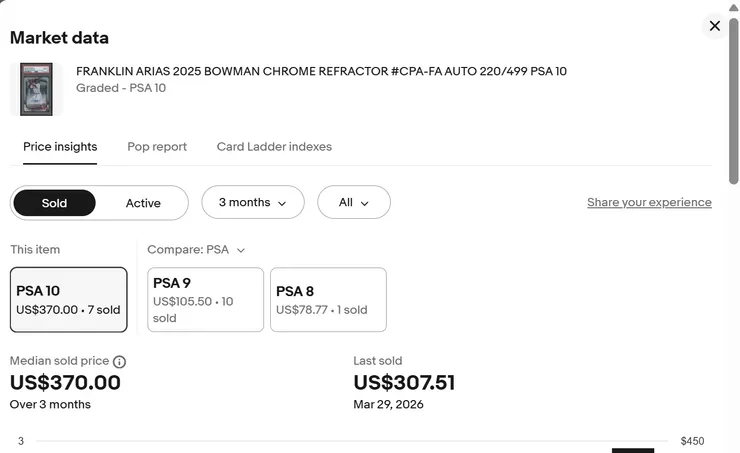Expand the Compare: PSA dropdown
The height and width of the screenshot is (453, 740).
click(195, 249)
